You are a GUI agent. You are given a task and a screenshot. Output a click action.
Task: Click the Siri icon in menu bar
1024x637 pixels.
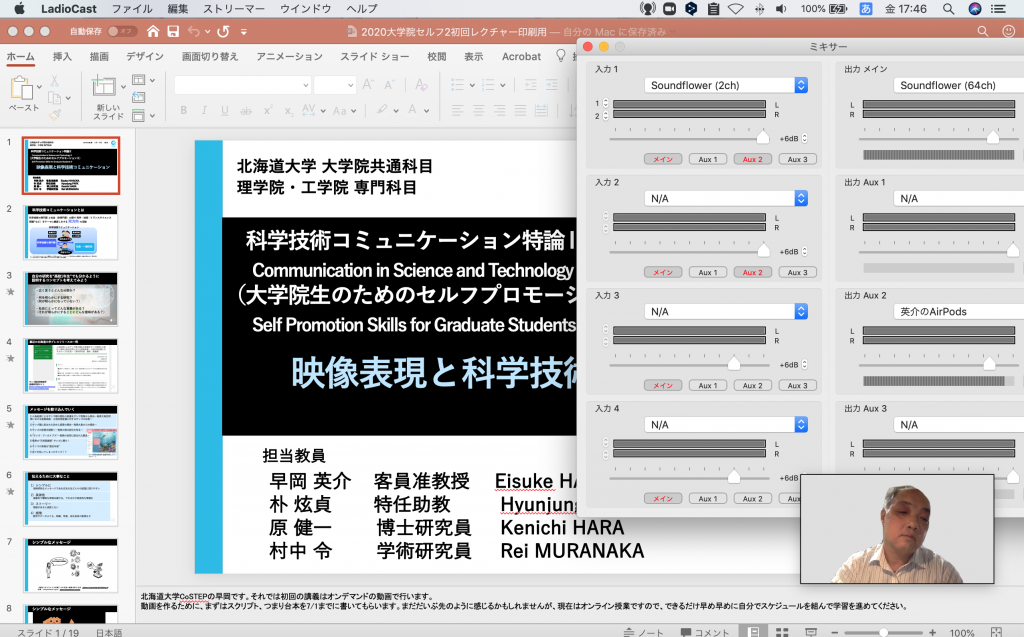pyautogui.click(x=974, y=8)
